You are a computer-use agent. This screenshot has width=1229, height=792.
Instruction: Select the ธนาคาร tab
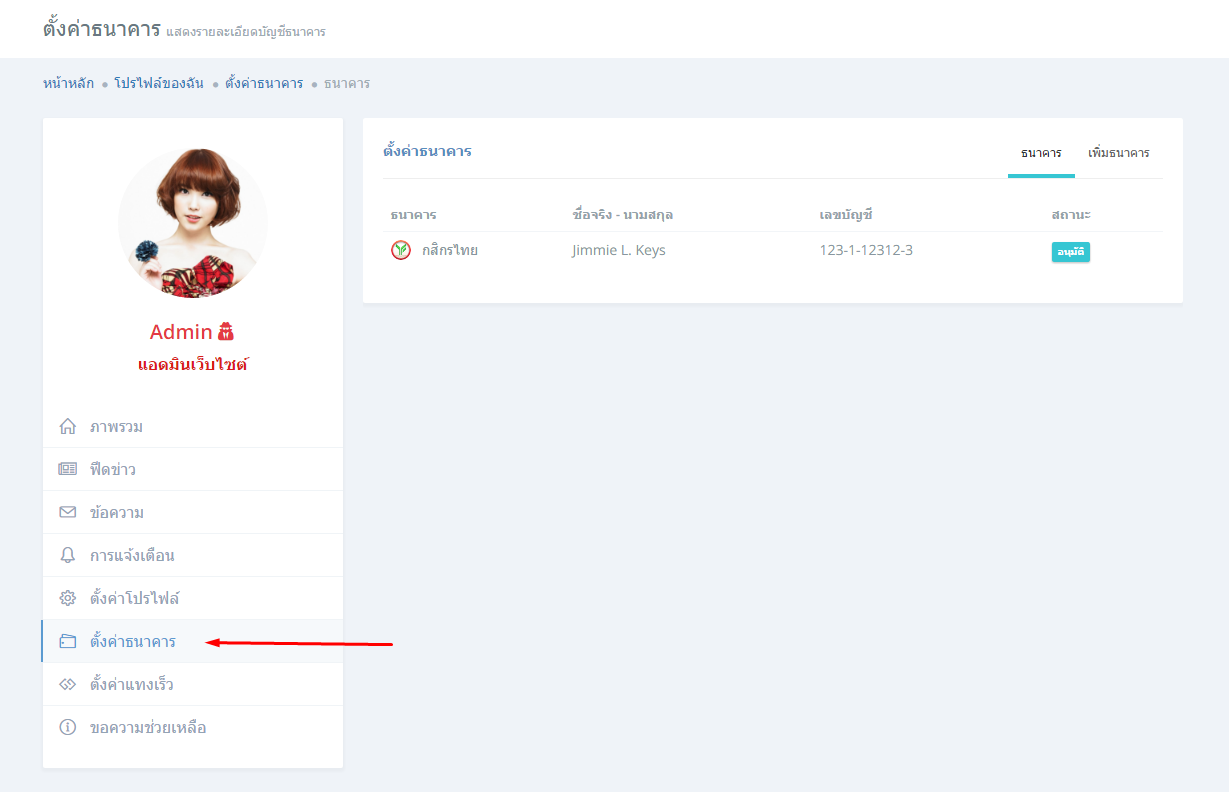(1041, 153)
